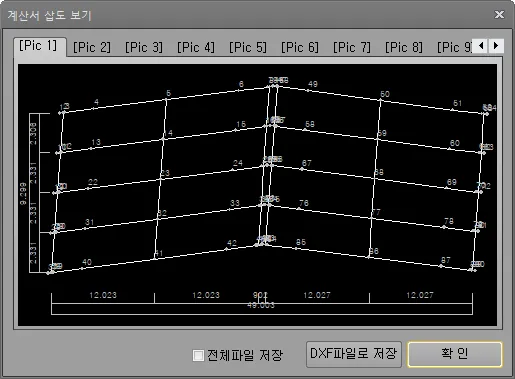Click node label 41 on the bottom line
515x379 pixels.
(x=159, y=253)
